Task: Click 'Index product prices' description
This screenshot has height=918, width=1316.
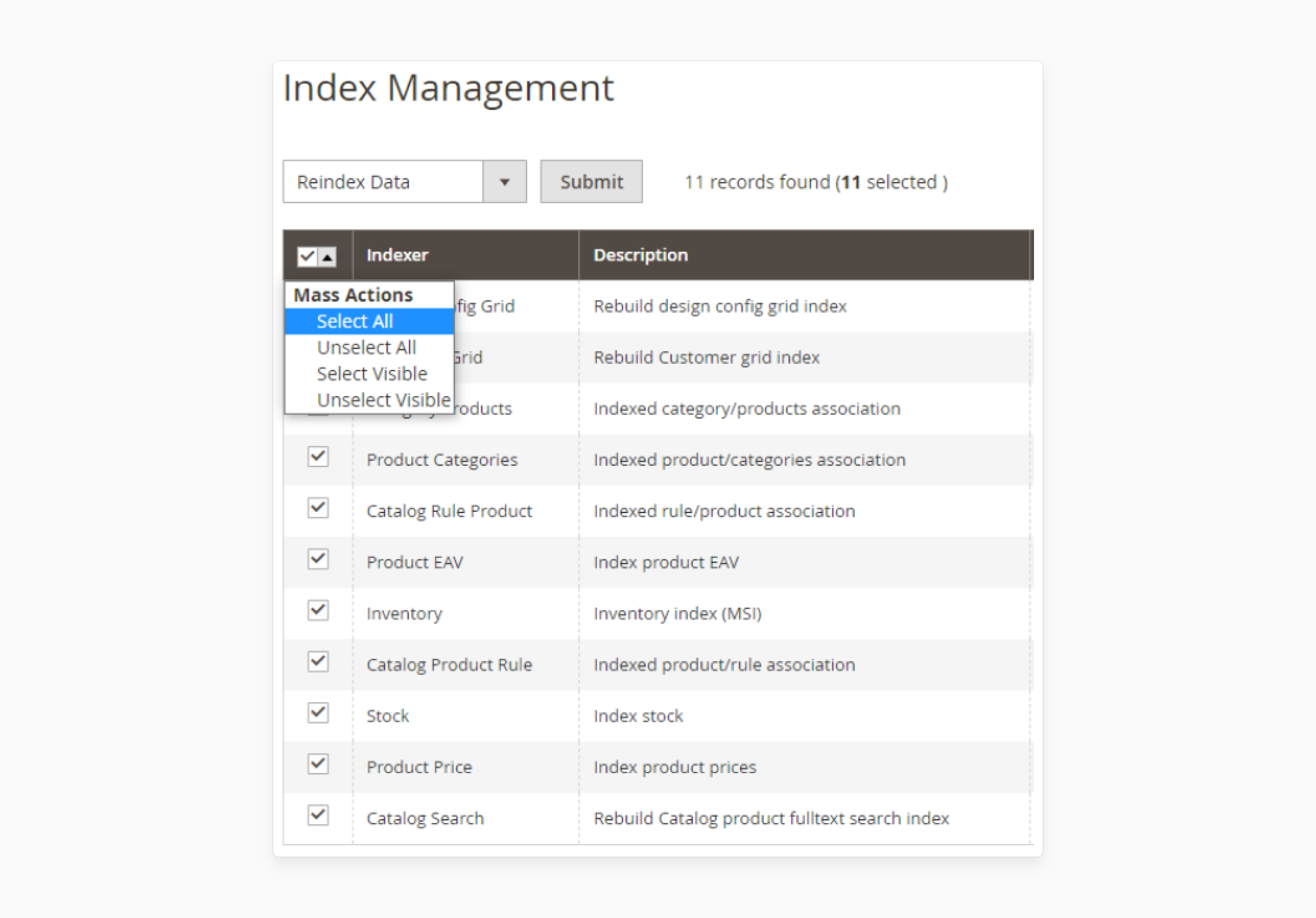Action: click(675, 767)
